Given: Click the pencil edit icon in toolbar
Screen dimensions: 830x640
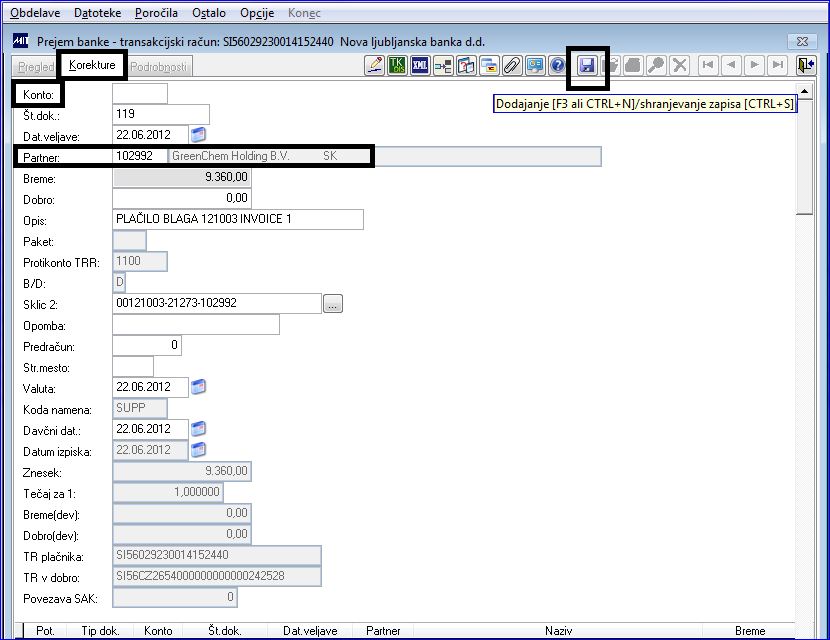Looking at the screenshot, I should click(375, 66).
